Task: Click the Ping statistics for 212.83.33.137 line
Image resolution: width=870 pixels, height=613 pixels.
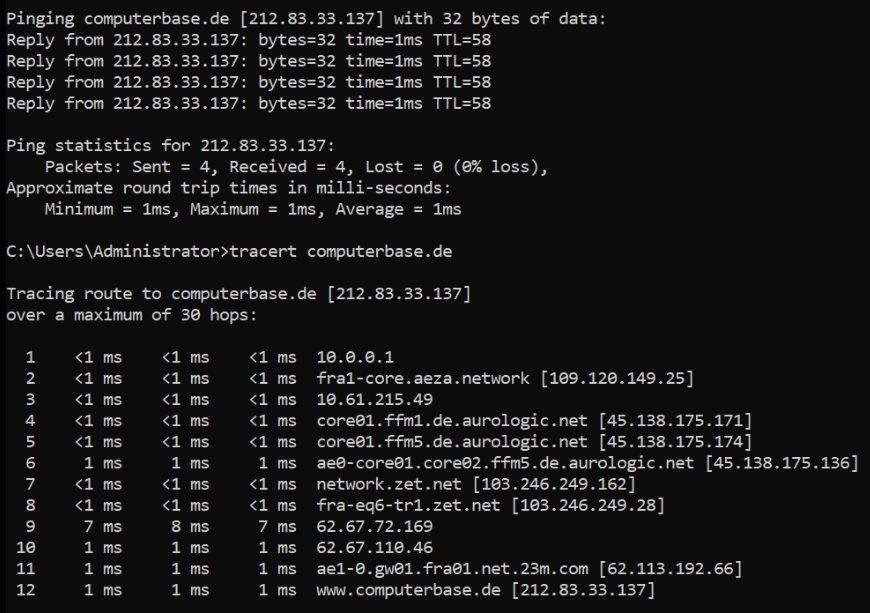Action: (170, 145)
